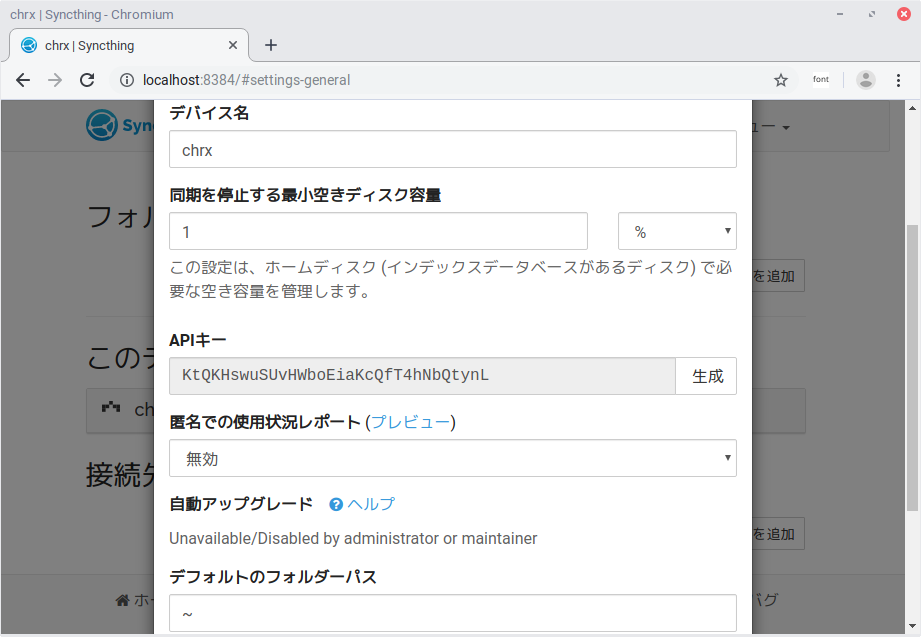Bookmark this page with star icon
Viewport: 921px width, 637px height.
point(781,80)
